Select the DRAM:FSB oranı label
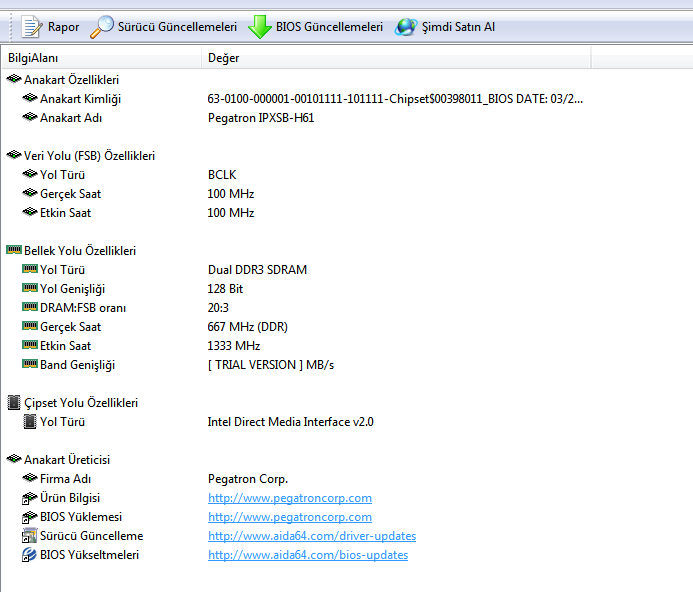 click(83, 308)
